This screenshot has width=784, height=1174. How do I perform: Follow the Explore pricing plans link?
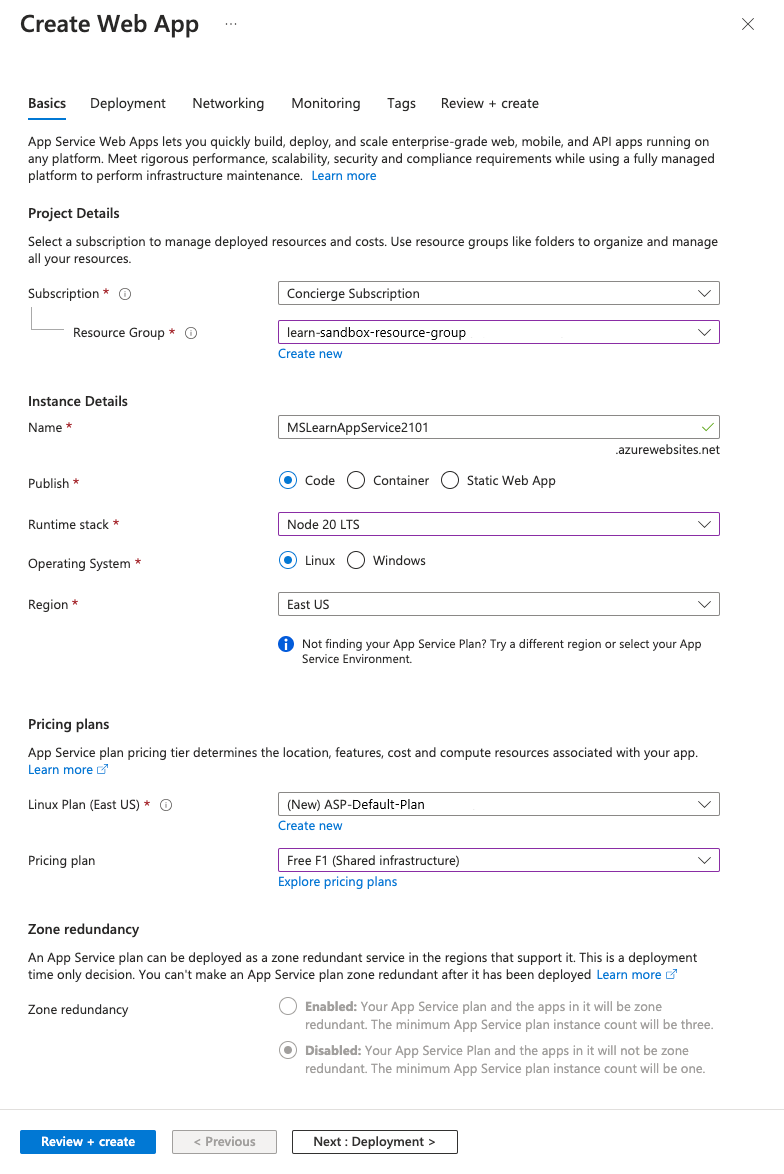337,882
